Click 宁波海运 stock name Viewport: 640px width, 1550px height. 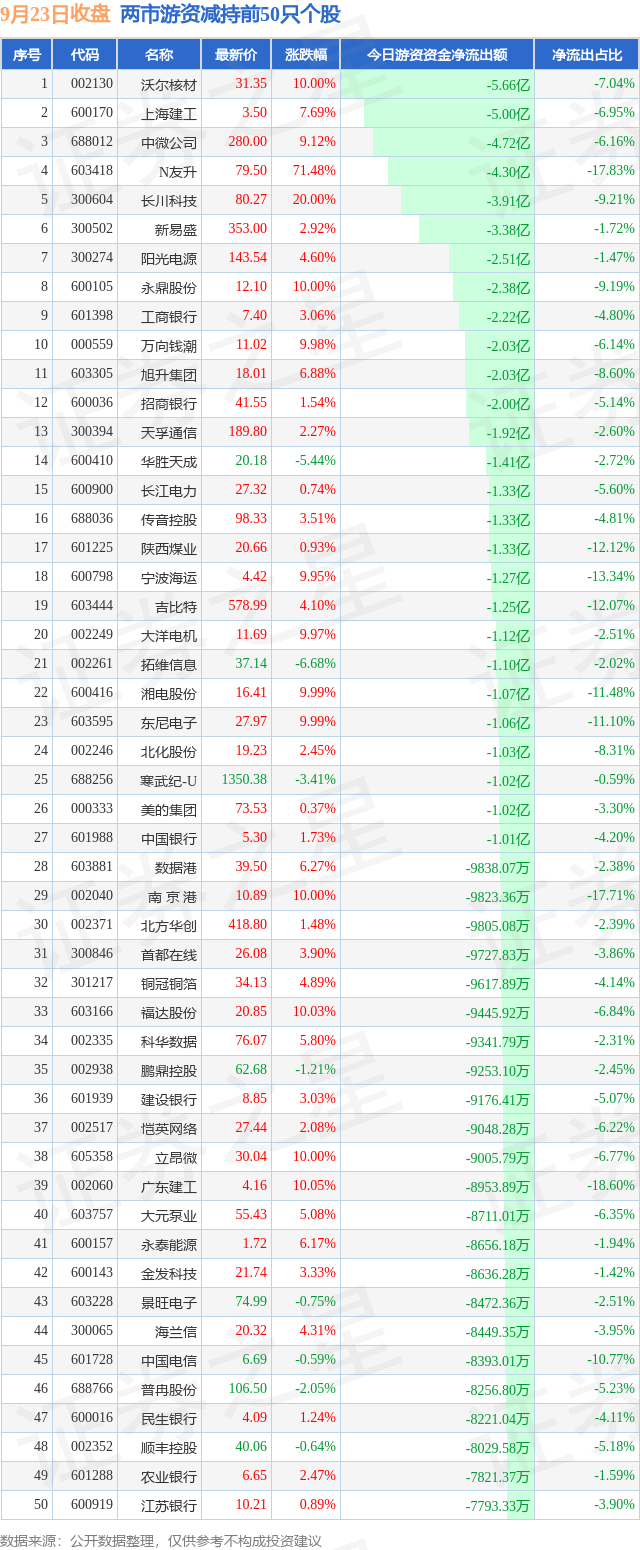pos(169,577)
